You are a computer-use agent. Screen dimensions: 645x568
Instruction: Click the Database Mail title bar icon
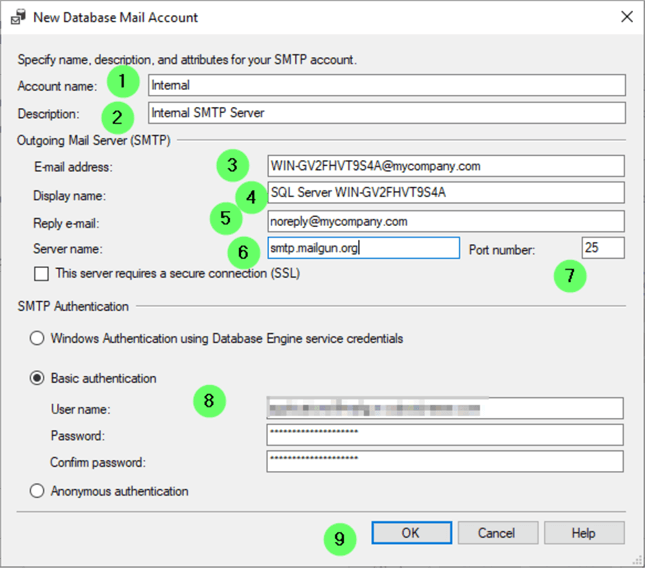point(17,17)
